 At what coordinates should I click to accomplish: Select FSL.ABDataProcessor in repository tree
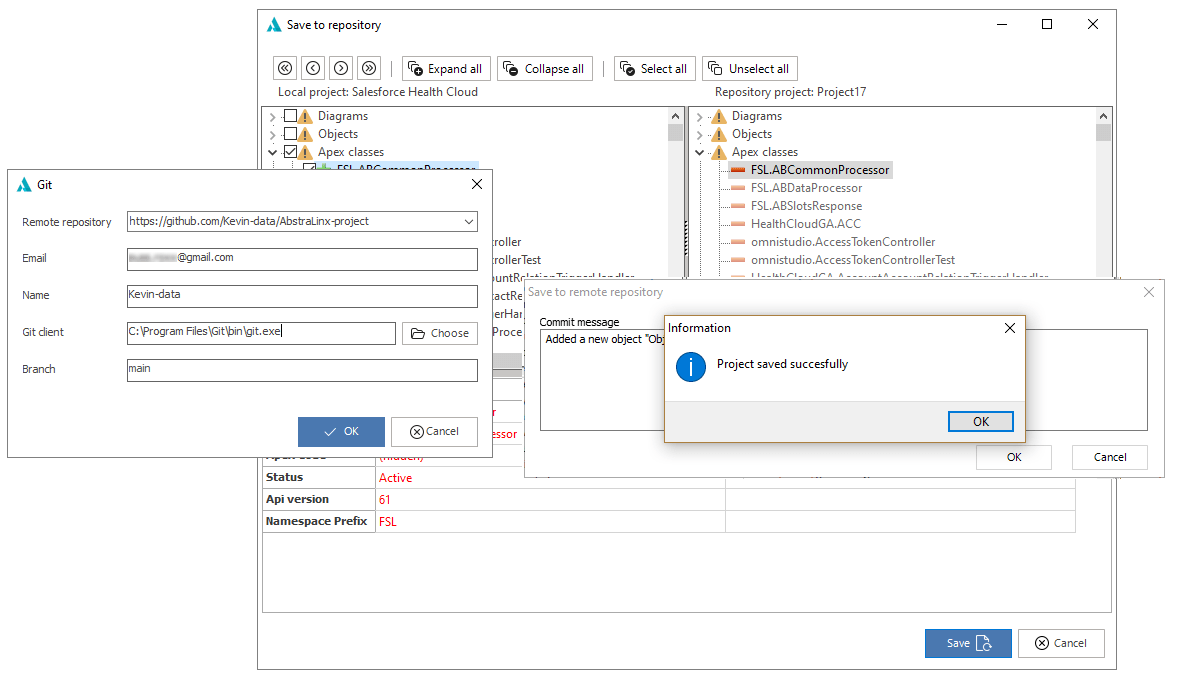tap(806, 188)
